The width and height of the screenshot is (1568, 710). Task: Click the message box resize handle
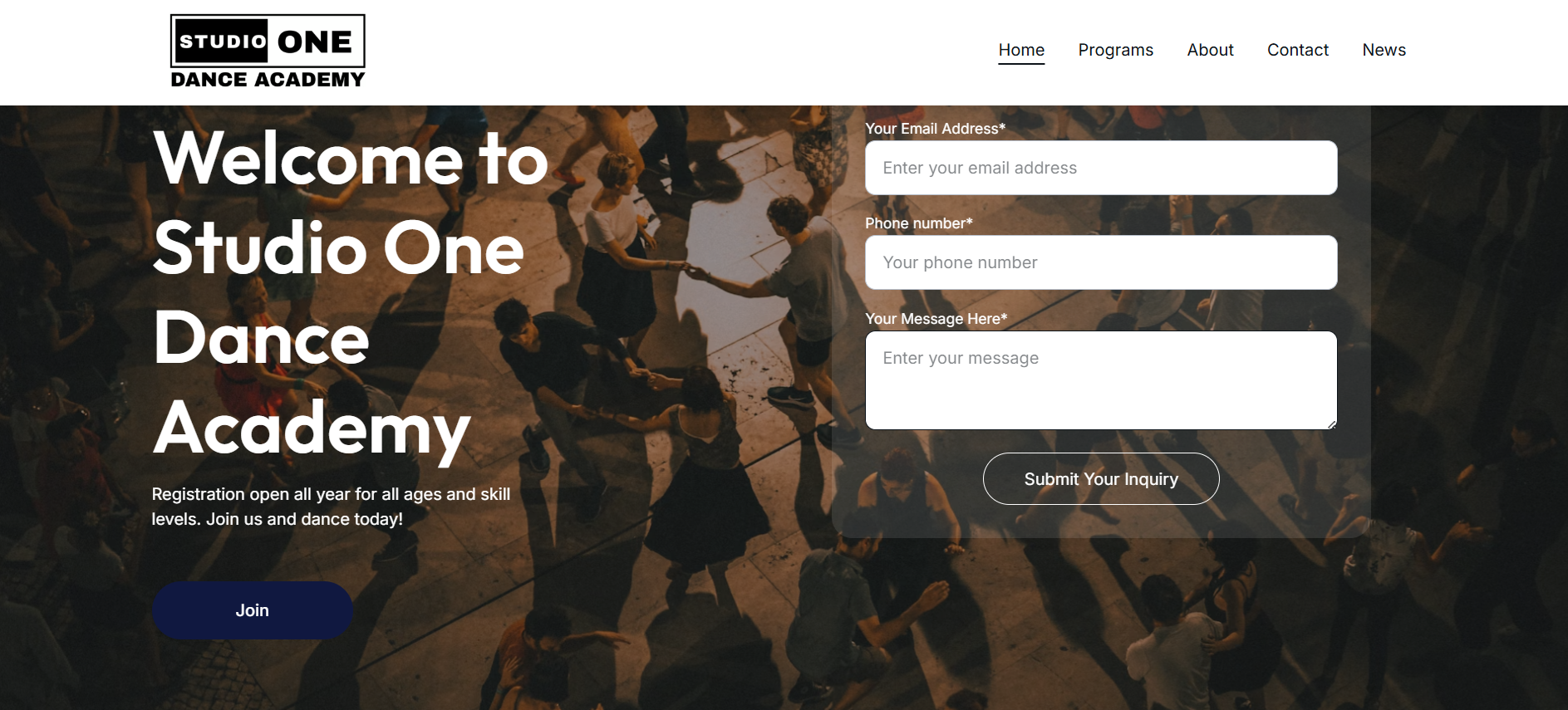[x=1331, y=424]
